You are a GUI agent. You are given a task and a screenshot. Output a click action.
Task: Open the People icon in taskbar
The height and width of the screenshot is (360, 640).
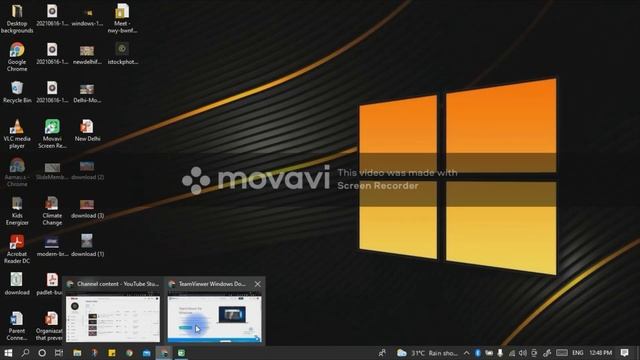pyautogui.click(x=382, y=353)
